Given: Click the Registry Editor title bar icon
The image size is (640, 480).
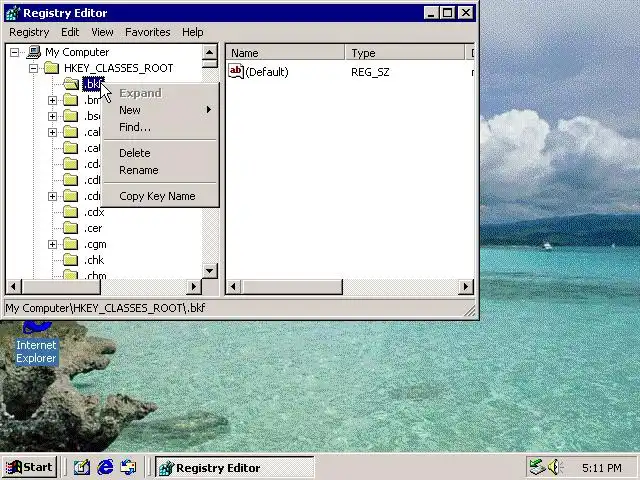Looking at the screenshot, I should (x=13, y=13).
